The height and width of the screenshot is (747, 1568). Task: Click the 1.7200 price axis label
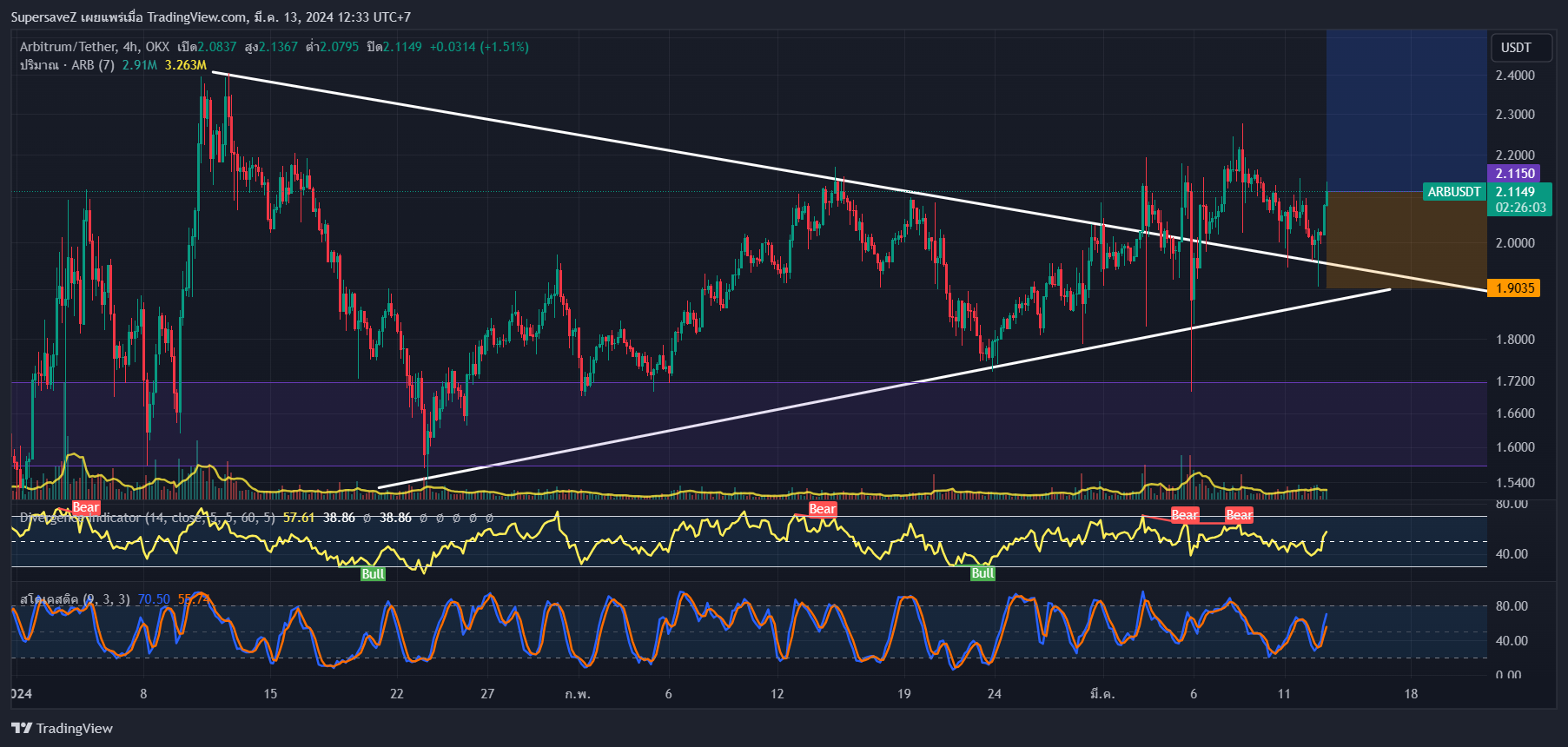[1515, 381]
